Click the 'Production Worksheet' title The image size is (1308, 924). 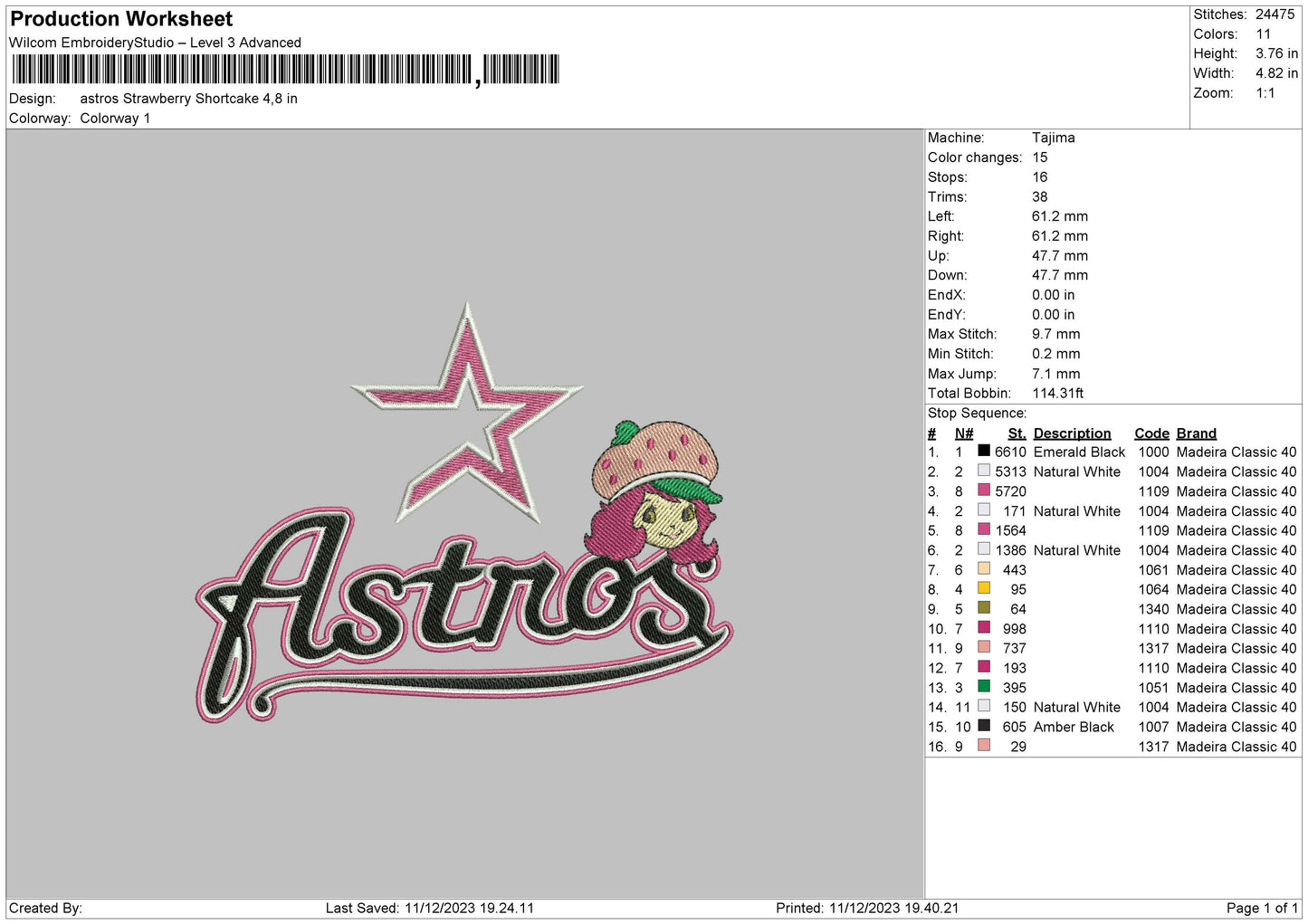pos(121,19)
